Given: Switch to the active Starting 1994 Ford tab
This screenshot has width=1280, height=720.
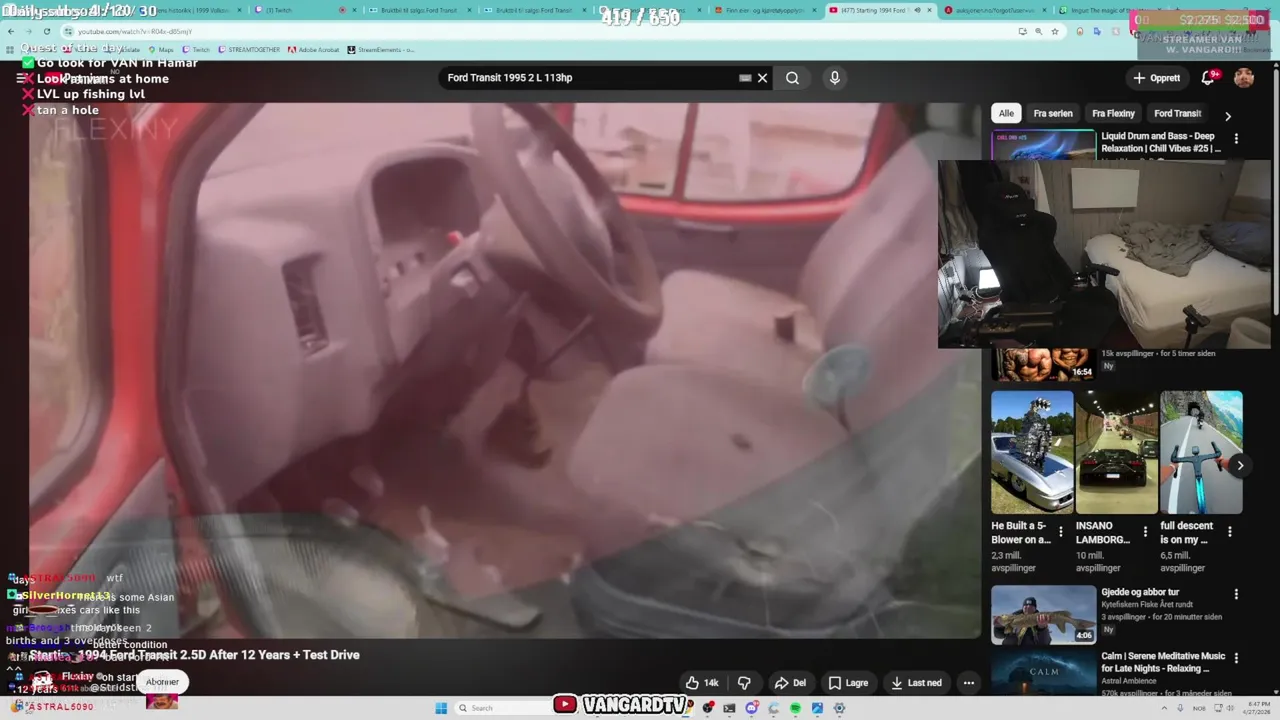Looking at the screenshot, I should 880,10.
